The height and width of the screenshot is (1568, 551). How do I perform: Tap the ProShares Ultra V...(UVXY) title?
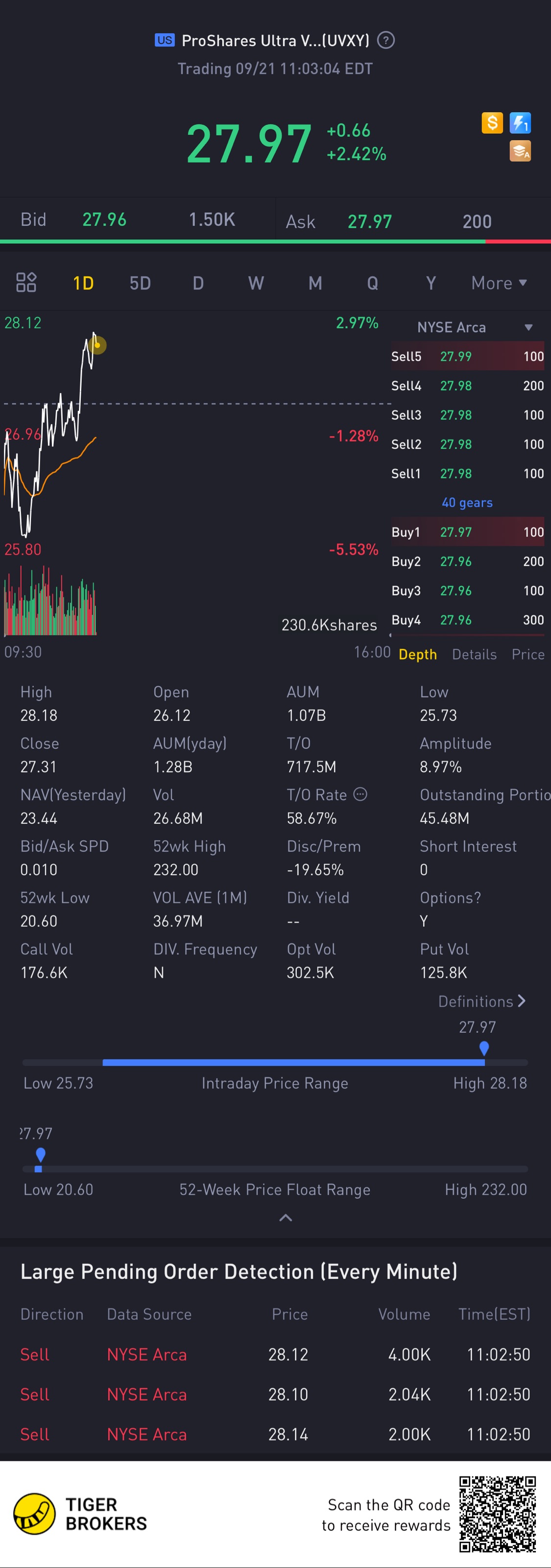coord(275,41)
